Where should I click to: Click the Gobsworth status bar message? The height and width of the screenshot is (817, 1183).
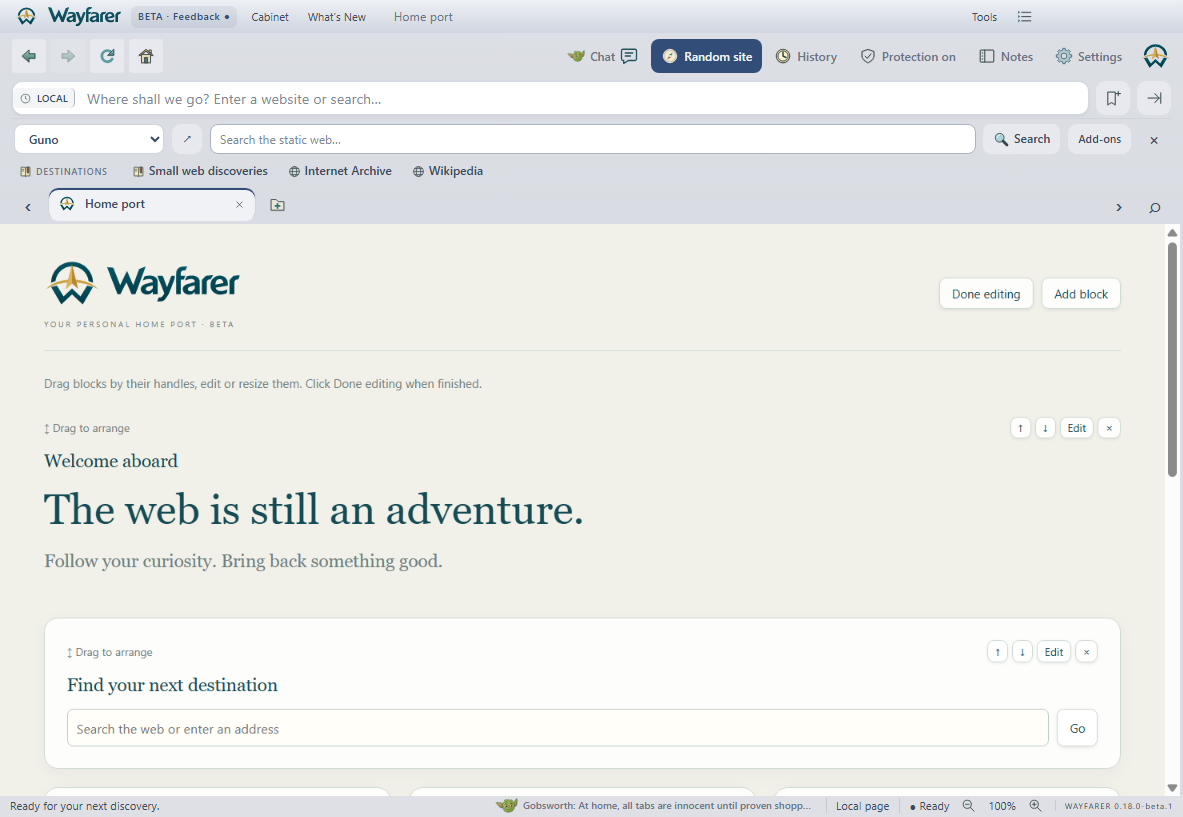pos(667,806)
